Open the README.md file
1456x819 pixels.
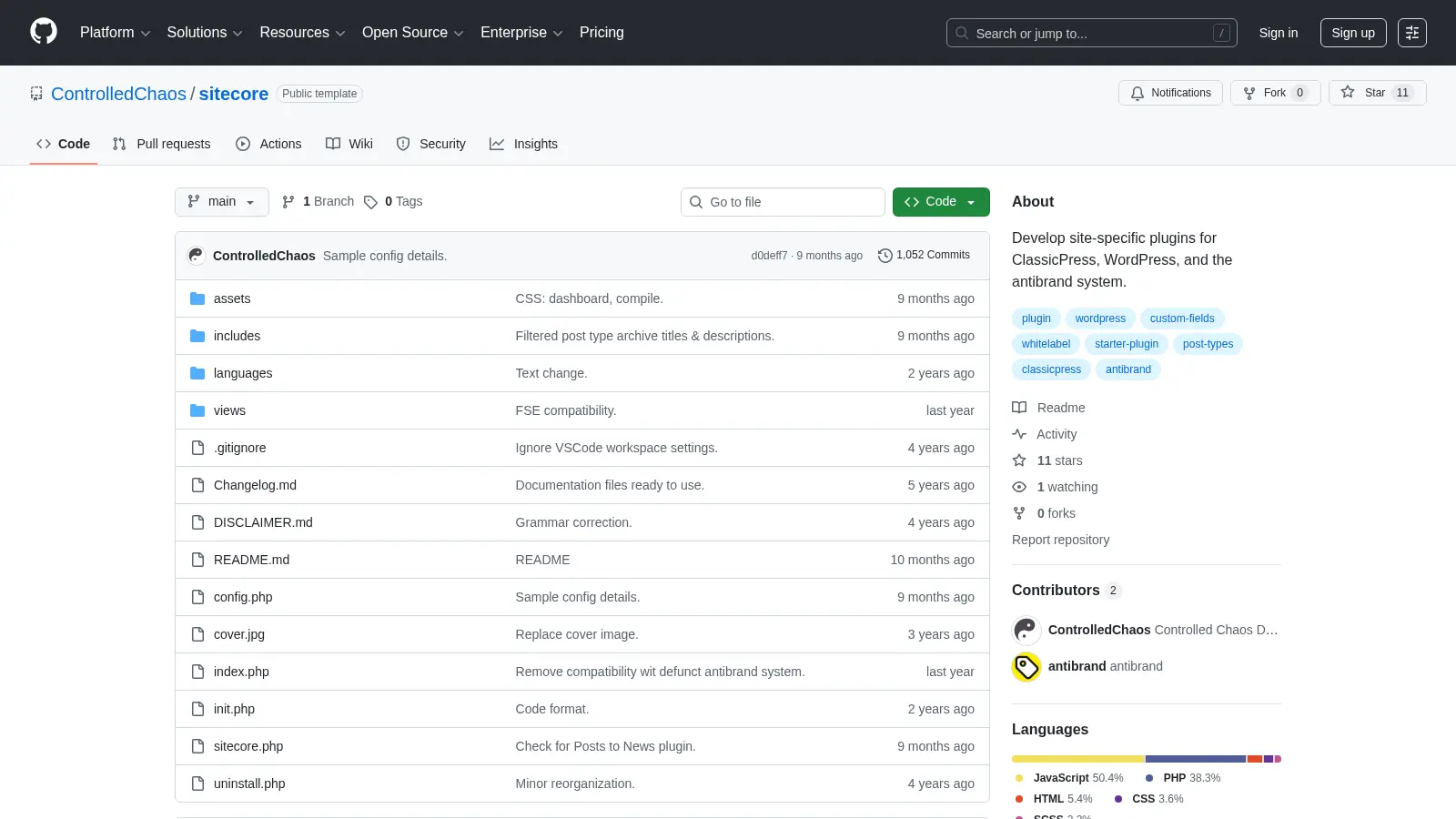tap(251, 560)
